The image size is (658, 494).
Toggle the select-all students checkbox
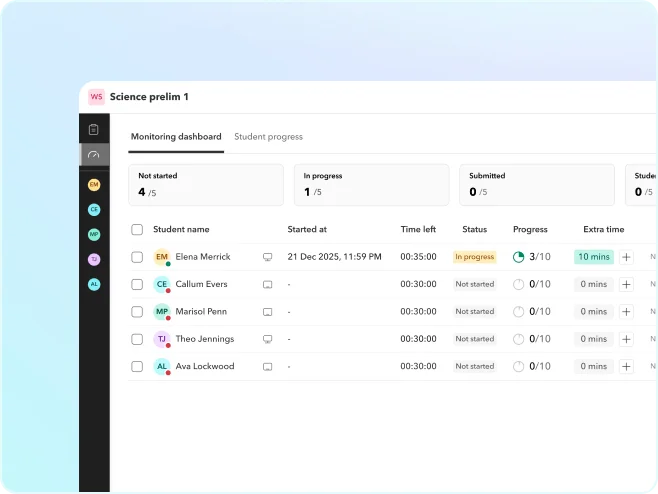137,230
